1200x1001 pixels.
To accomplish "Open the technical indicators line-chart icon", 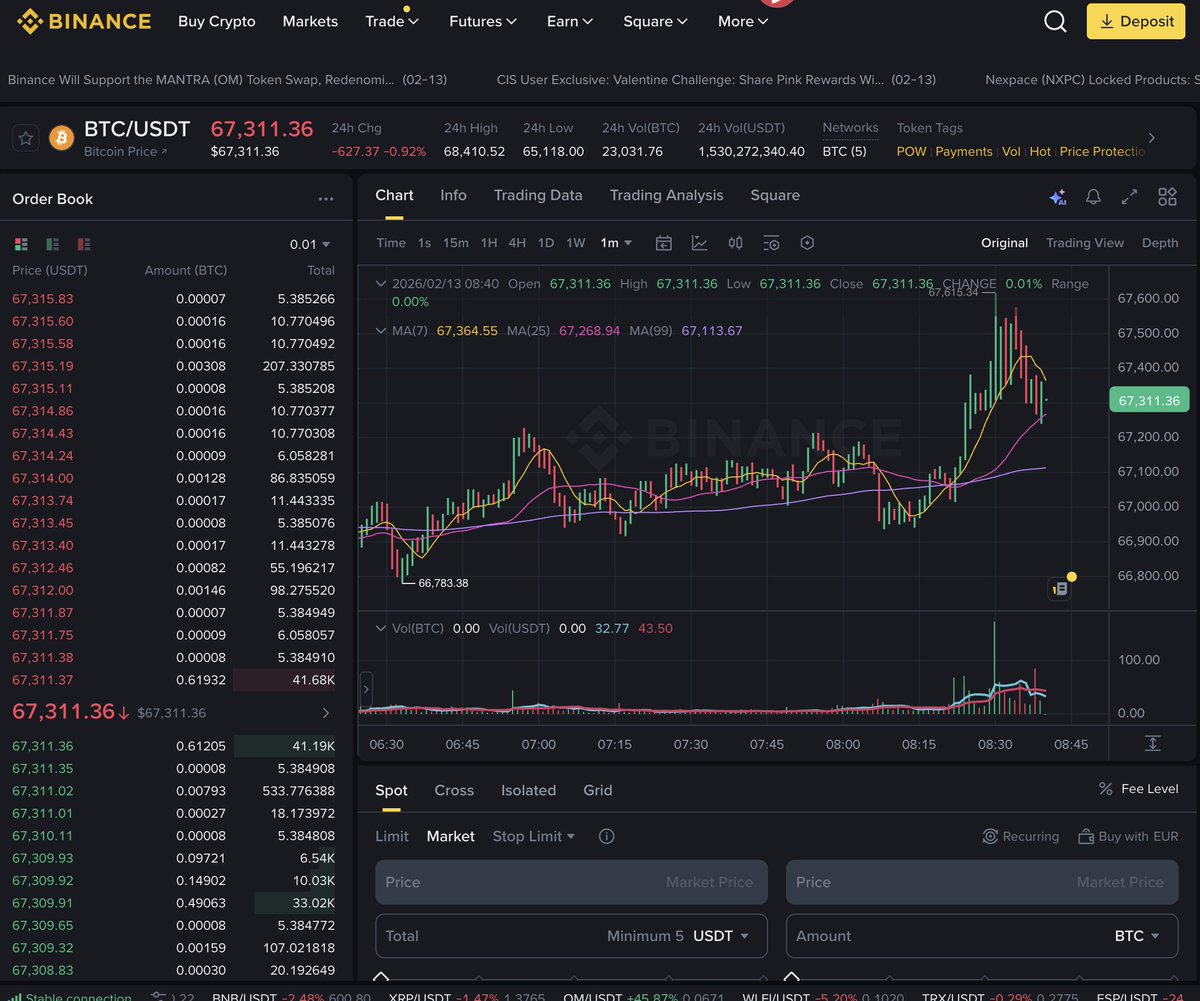I will pyautogui.click(x=699, y=243).
